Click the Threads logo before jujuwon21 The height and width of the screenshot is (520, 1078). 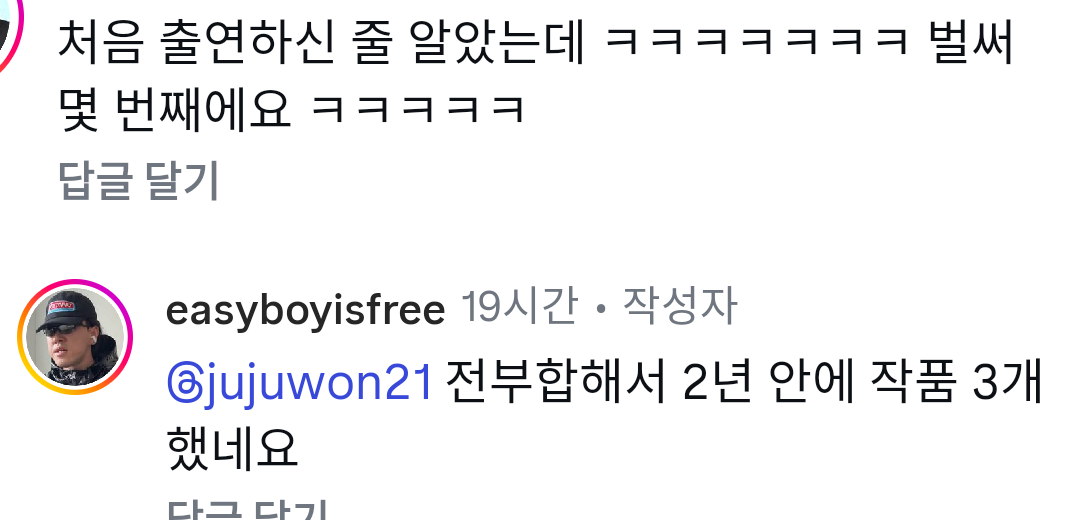coord(184,384)
